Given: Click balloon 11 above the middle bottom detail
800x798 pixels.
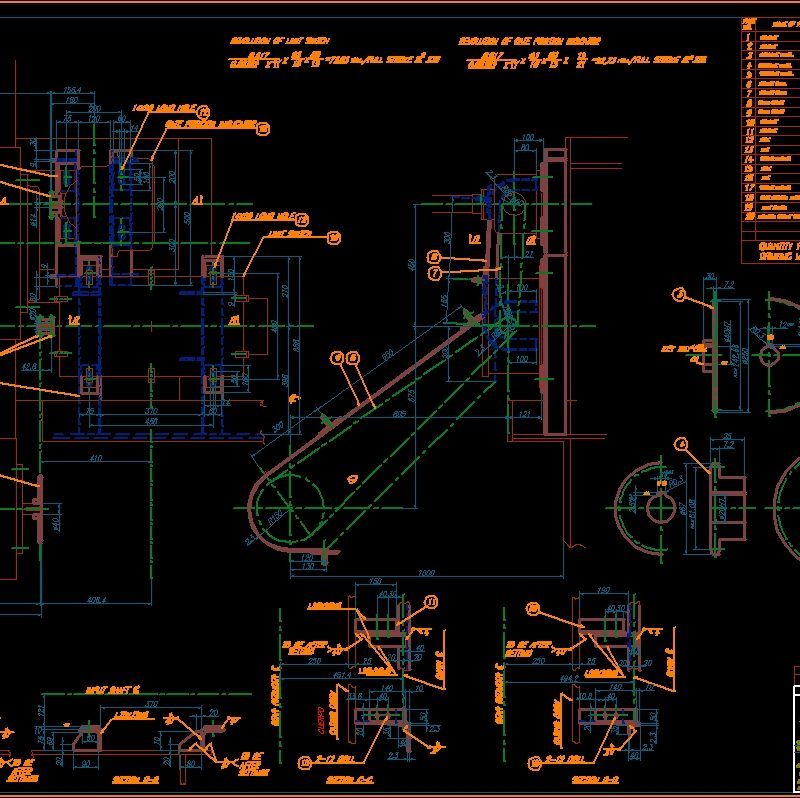Looking at the screenshot, I should pos(430,602).
